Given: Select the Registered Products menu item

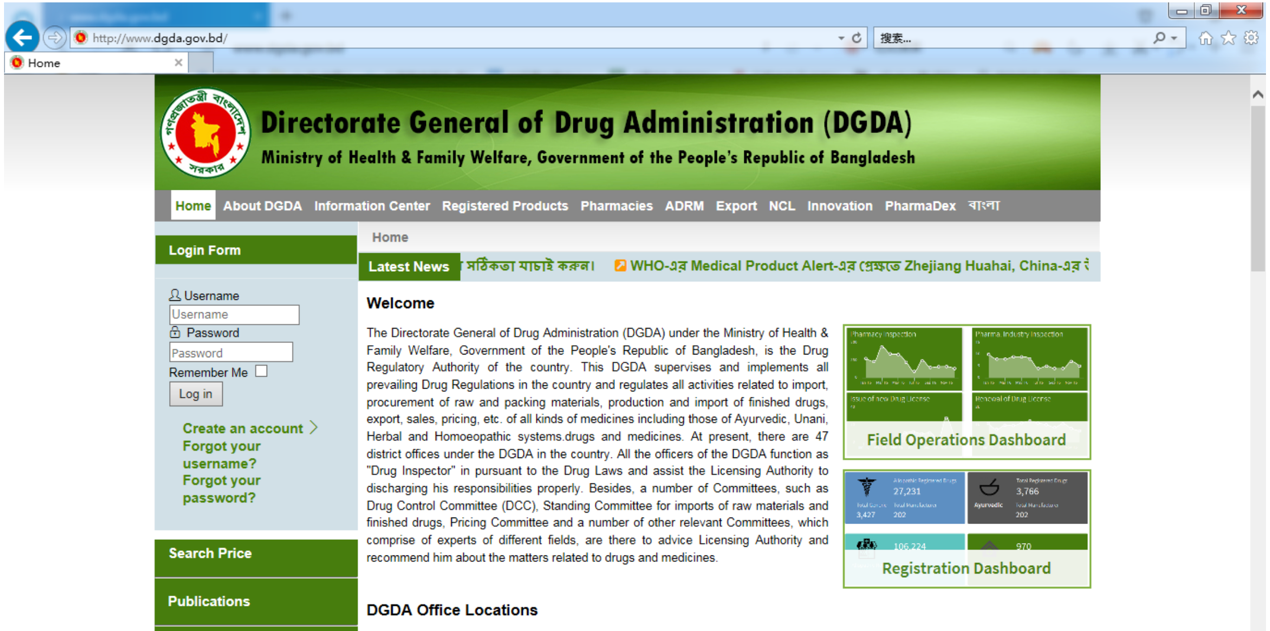Looking at the screenshot, I should pyautogui.click(x=504, y=206).
